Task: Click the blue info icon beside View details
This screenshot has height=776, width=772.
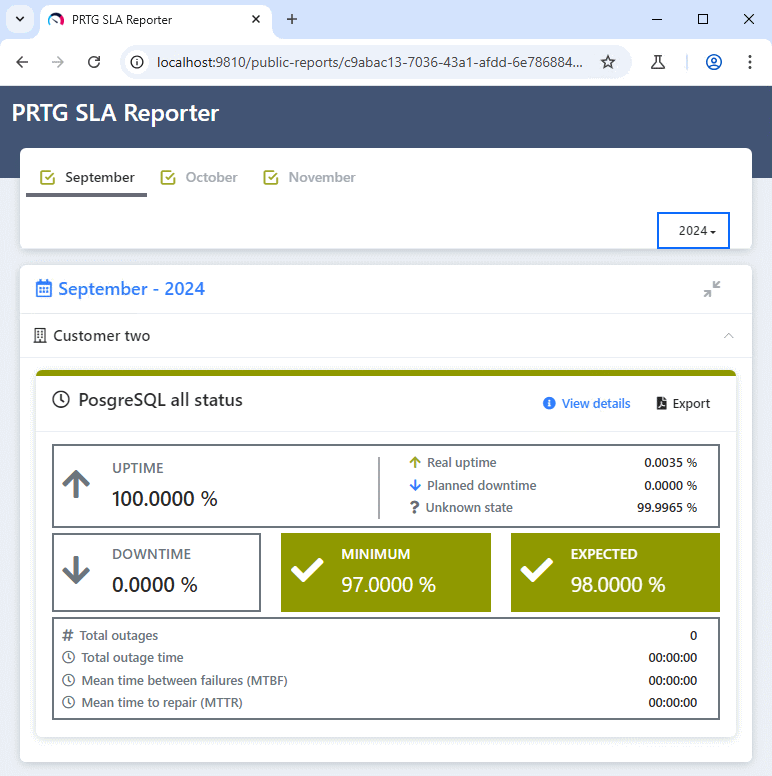Action: point(549,403)
